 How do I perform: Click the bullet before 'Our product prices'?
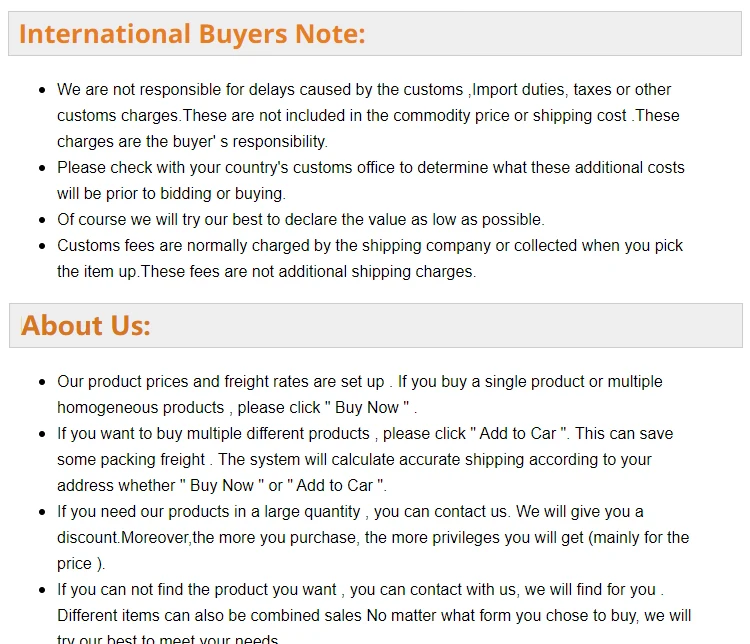coord(42,382)
